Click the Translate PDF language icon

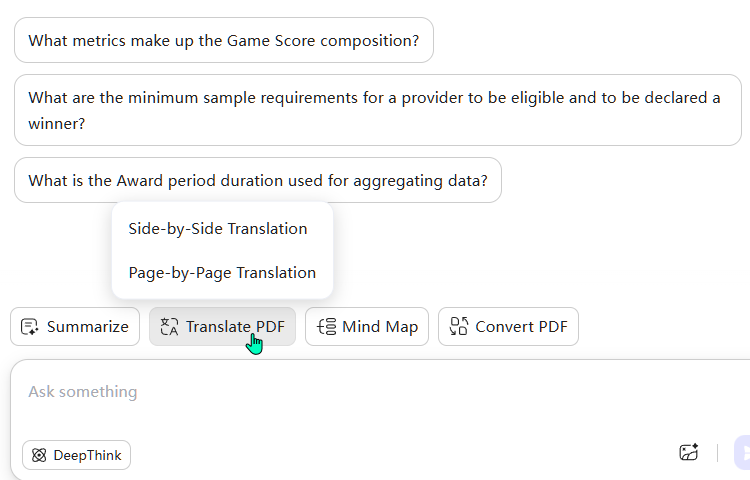[169, 327]
